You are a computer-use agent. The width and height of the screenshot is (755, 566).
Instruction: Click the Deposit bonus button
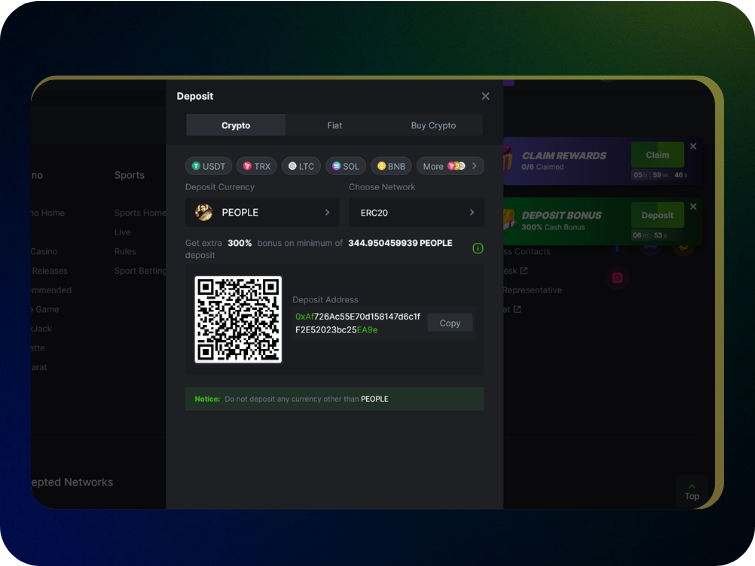click(x=657, y=215)
